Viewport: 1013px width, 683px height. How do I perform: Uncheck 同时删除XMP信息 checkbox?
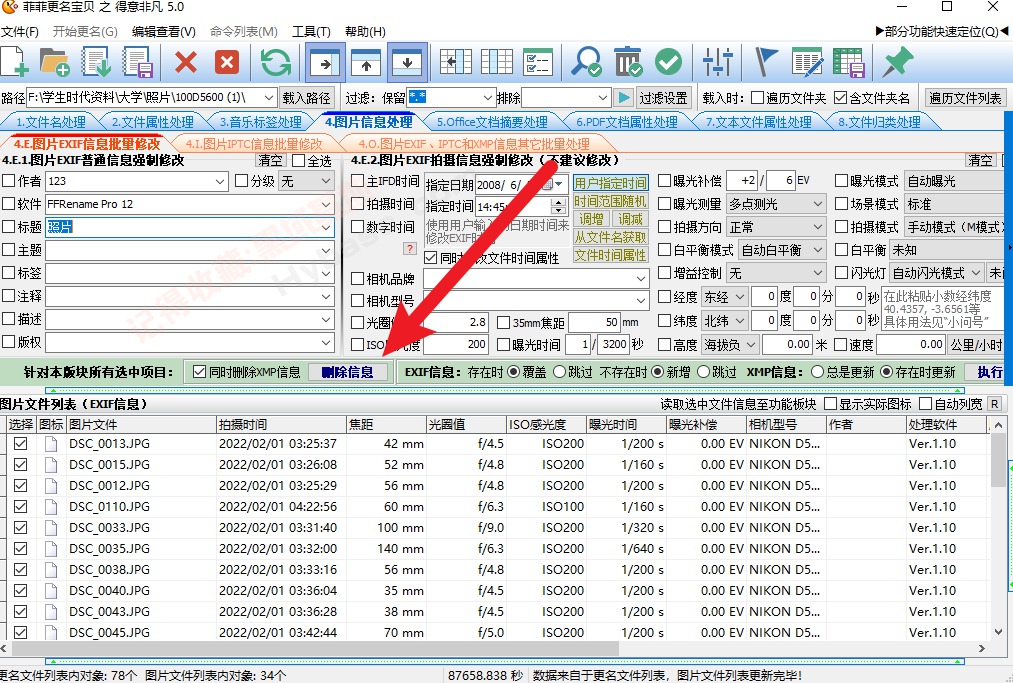point(200,372)
